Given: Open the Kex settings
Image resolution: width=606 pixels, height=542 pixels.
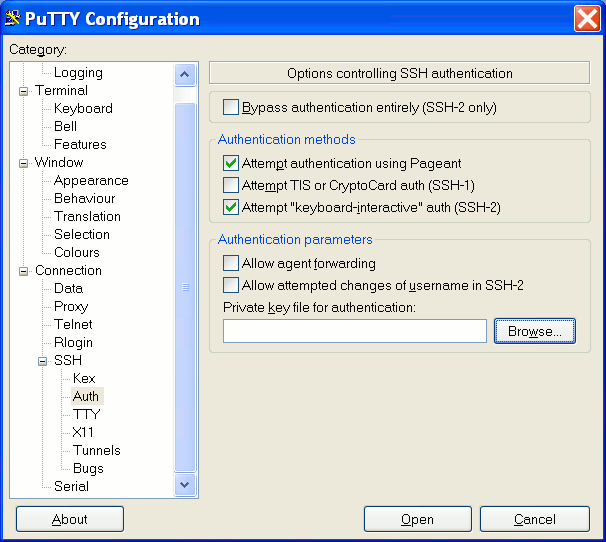Looking at the screenshot, I should click(x=84, y=378).
